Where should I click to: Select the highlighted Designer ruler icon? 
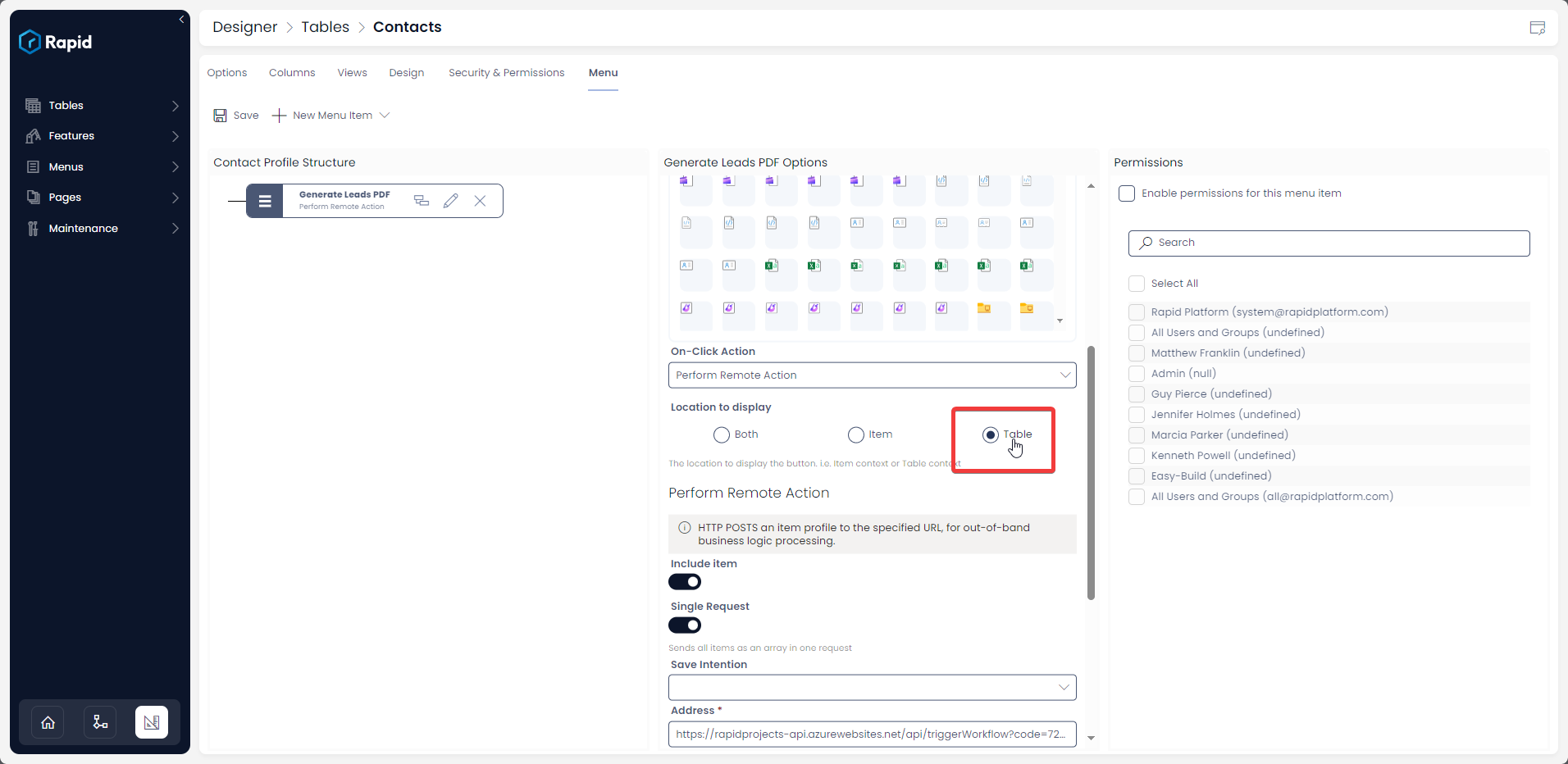click(x=152, y=722)
